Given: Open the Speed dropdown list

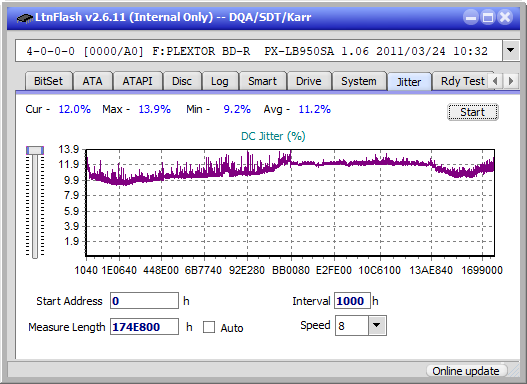Looking at the screenshot, I should [x=377, y=325].
